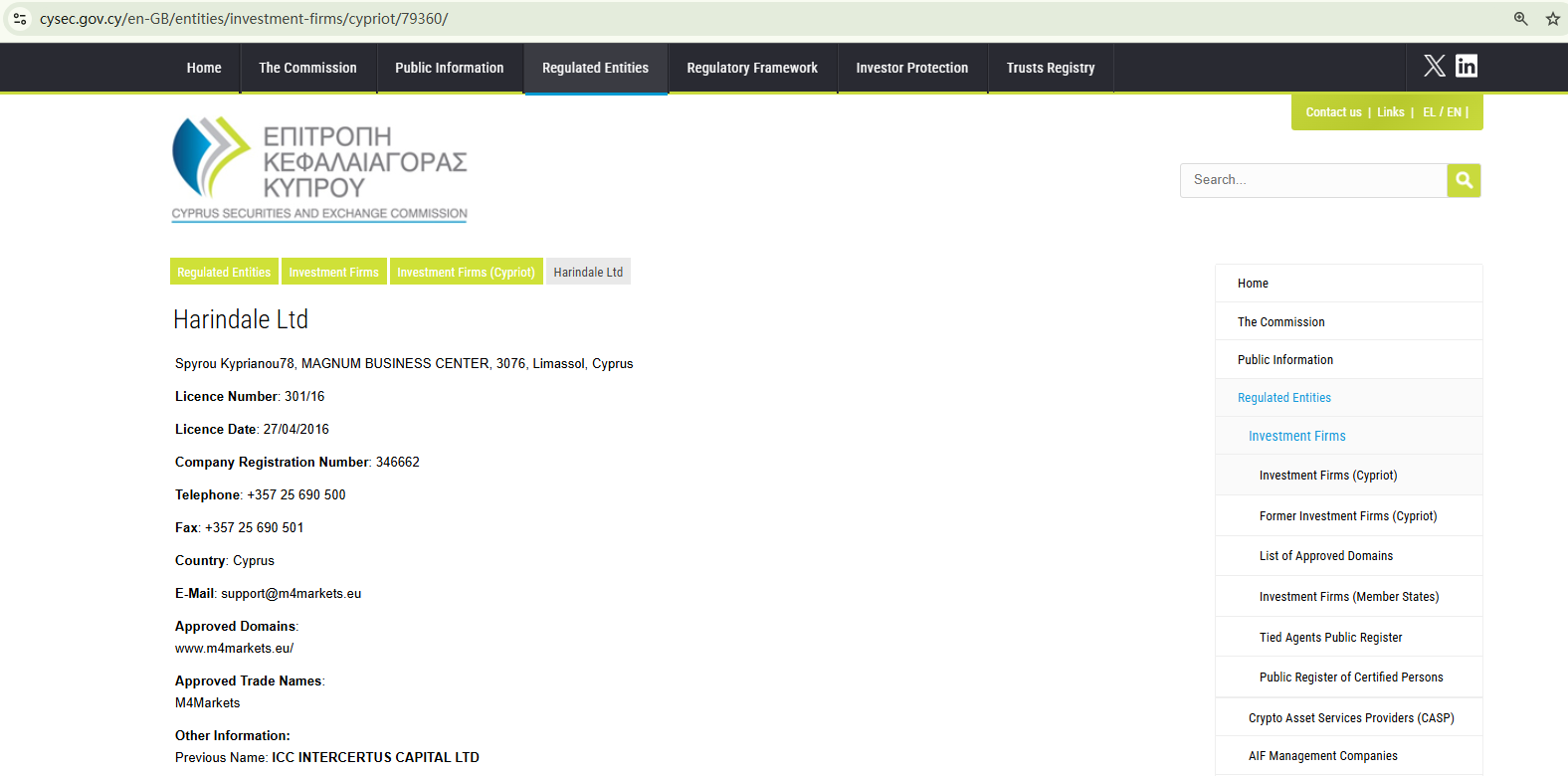This screenshot has width=1568, height=776.
Task: Click the browser zoom magnifier icon
Action: [1521, 19]
